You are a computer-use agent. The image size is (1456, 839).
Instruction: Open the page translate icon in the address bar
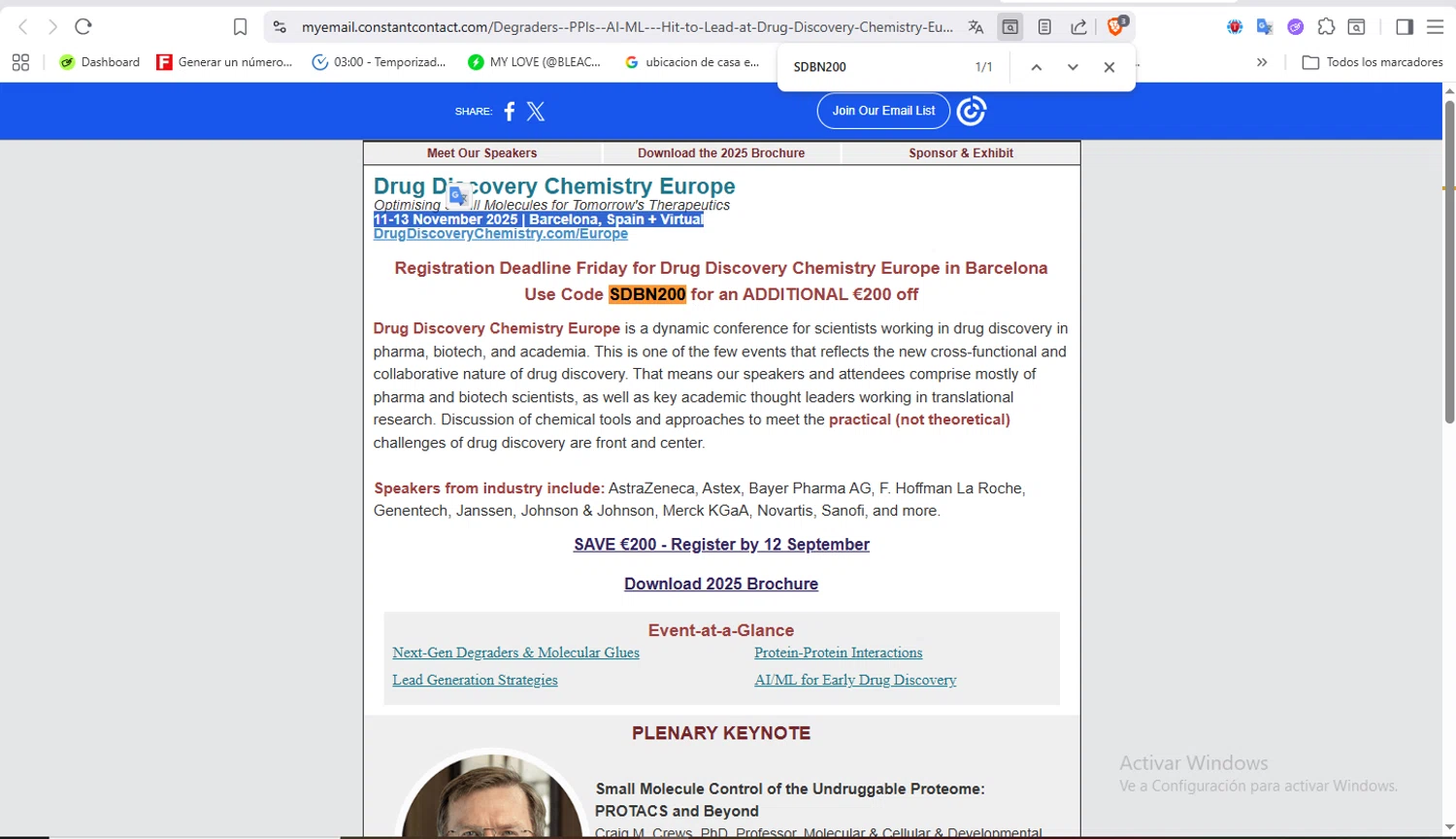[x=976, y=27]
